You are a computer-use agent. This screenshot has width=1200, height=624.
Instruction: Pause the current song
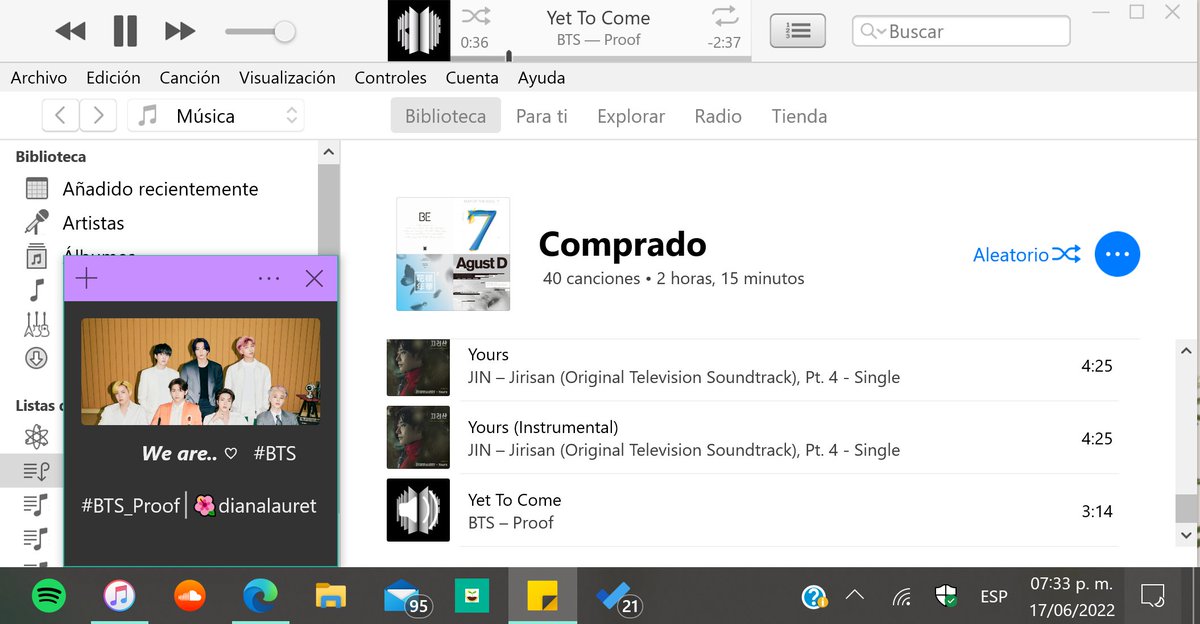click(125, 32)
